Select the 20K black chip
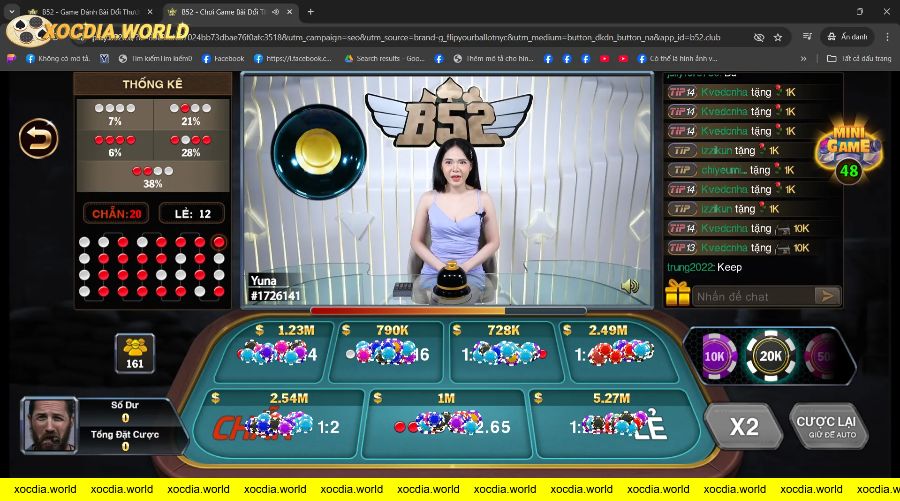The width and height of the screenshot is (900, 501). 770,356
